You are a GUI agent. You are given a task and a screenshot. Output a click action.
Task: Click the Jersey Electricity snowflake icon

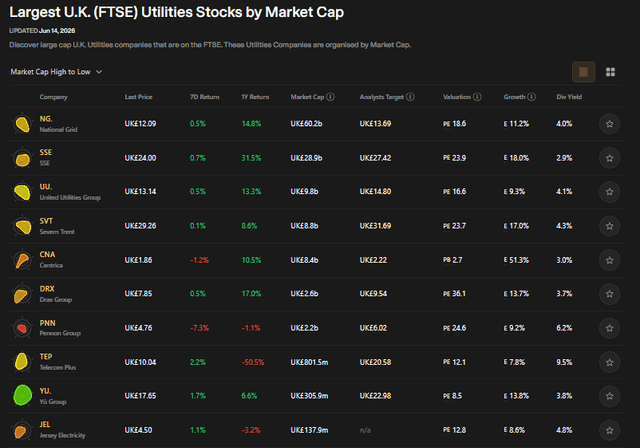coord(22,430)
